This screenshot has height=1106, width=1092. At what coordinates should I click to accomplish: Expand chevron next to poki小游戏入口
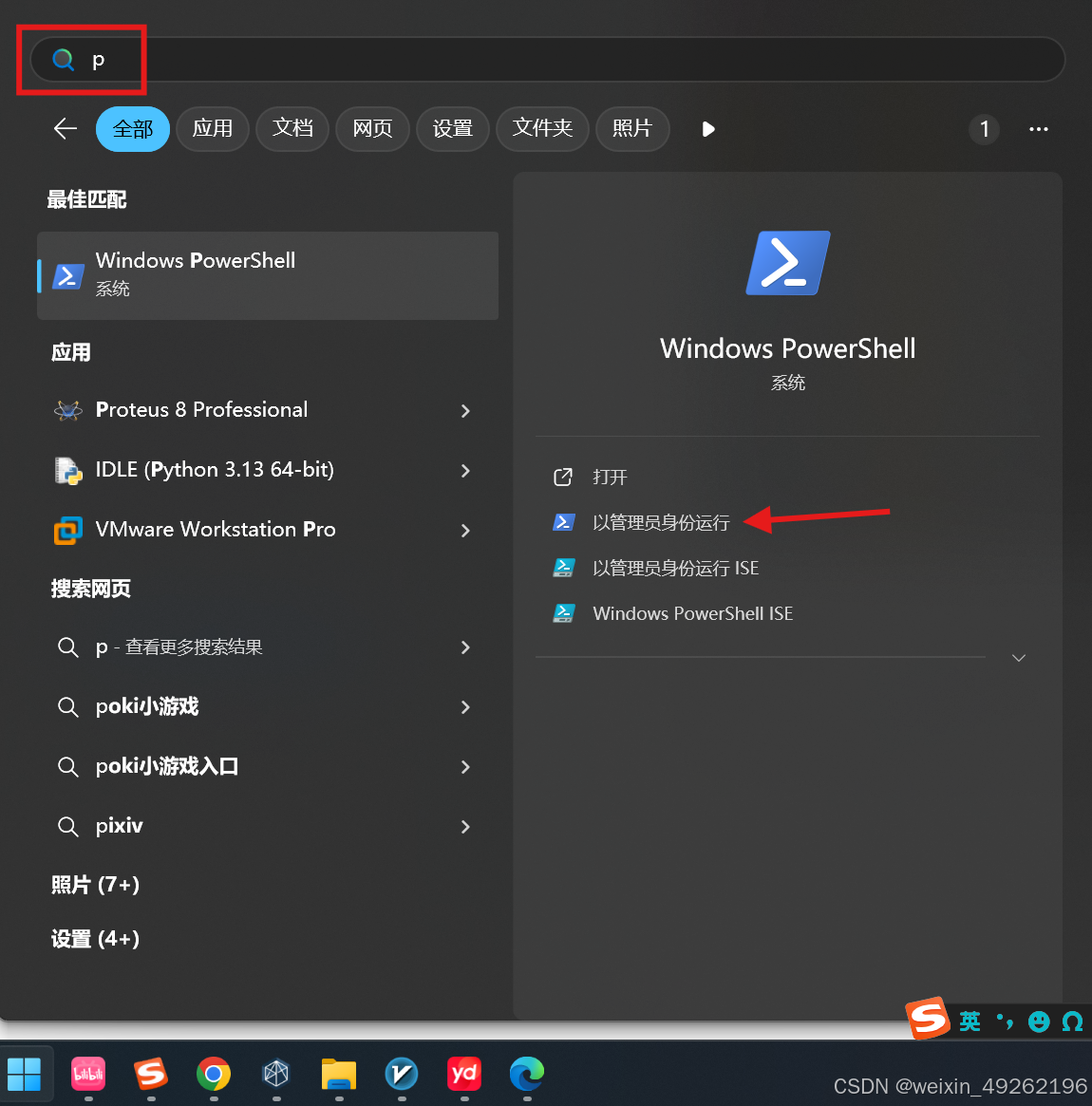(x=465, y=767)
